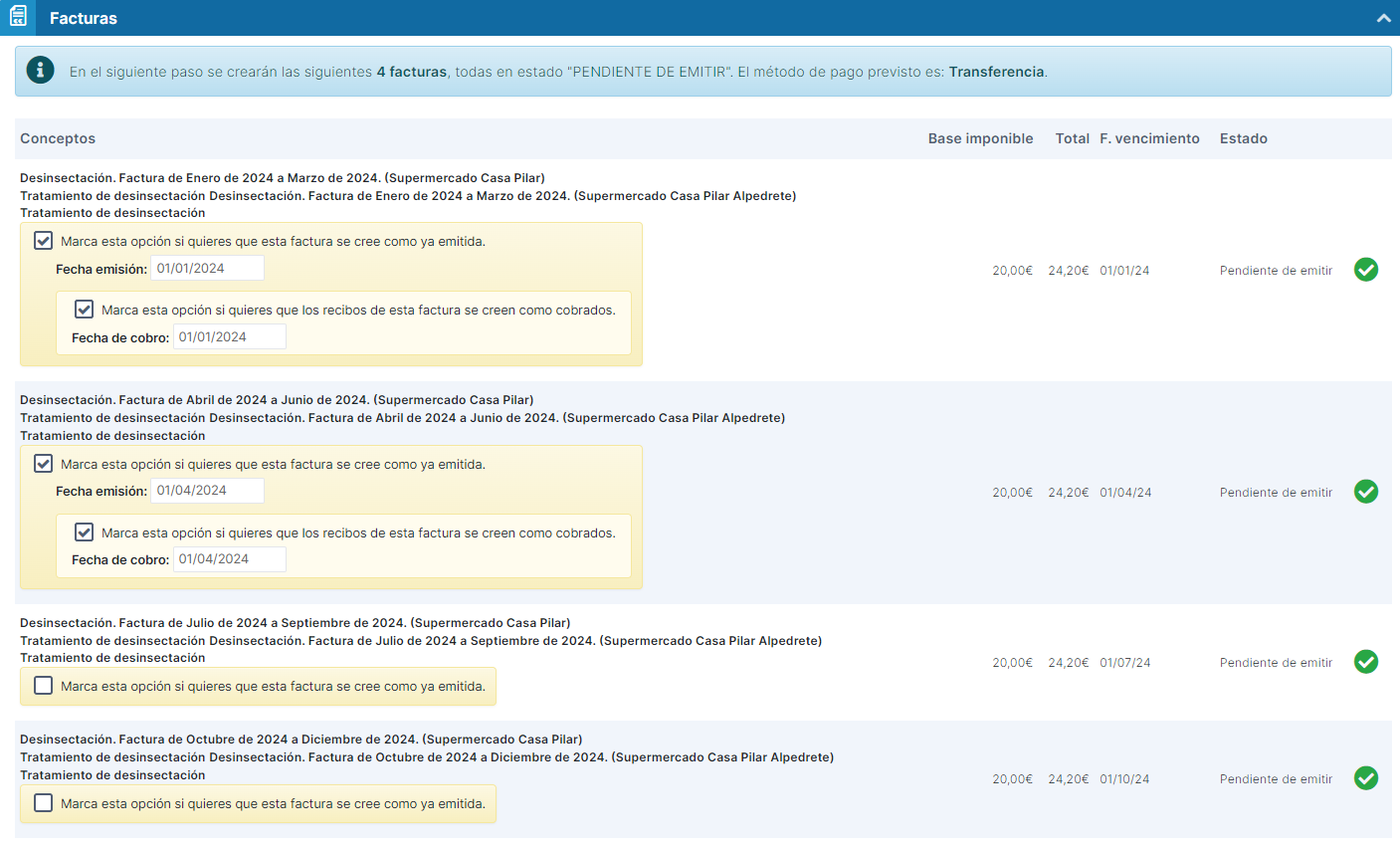
Task: Click green check icon for Julio-Septiembre invoice
Action: point(1365,662)
